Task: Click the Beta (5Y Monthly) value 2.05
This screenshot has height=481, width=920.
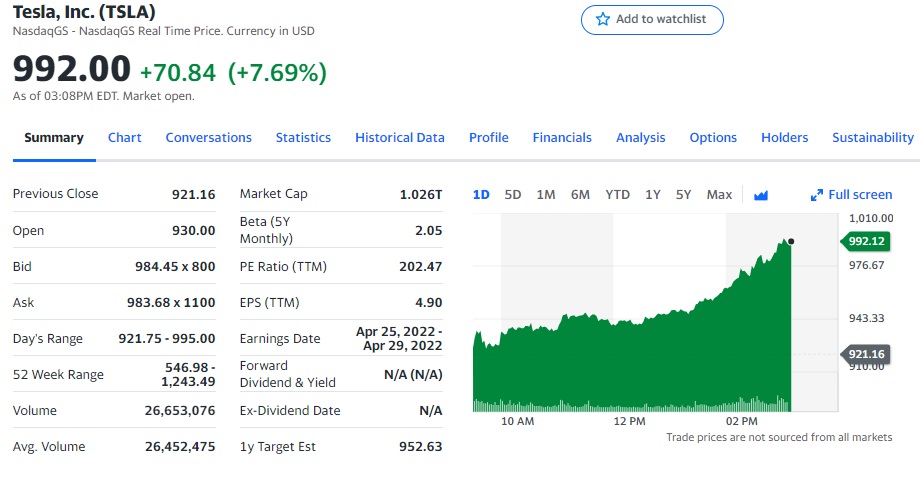Action: point(428,231)
